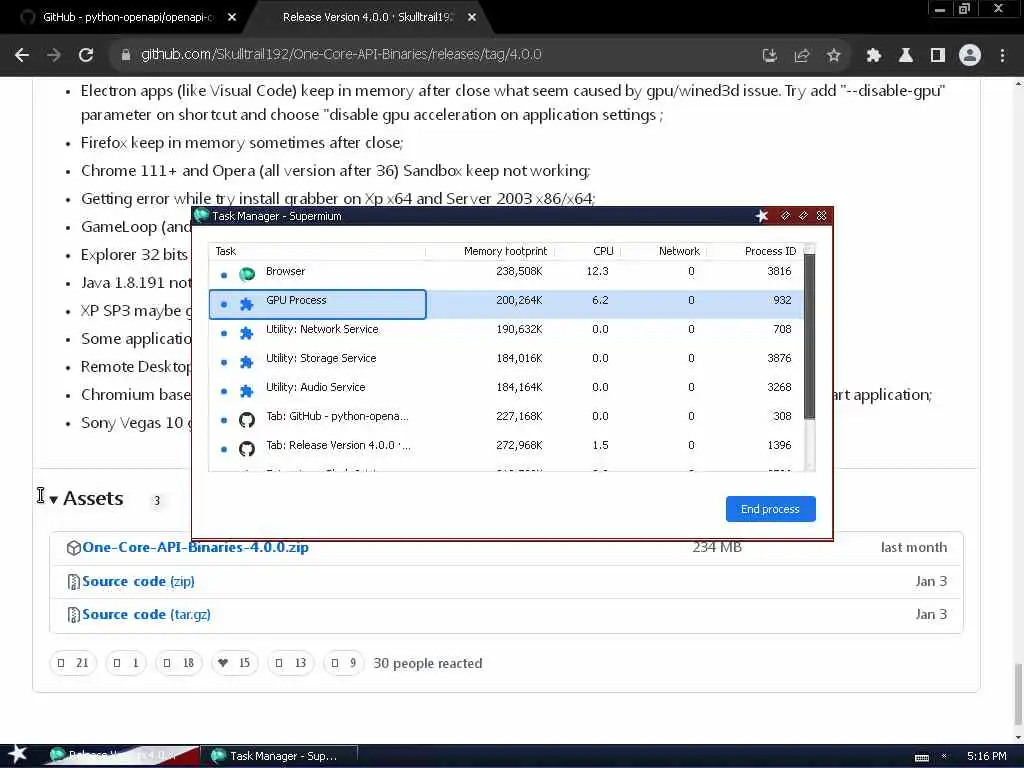Click the forward navigation arrow
Image resolution: width=1024 pixels, height=768 pixels.
pos(54,56)
